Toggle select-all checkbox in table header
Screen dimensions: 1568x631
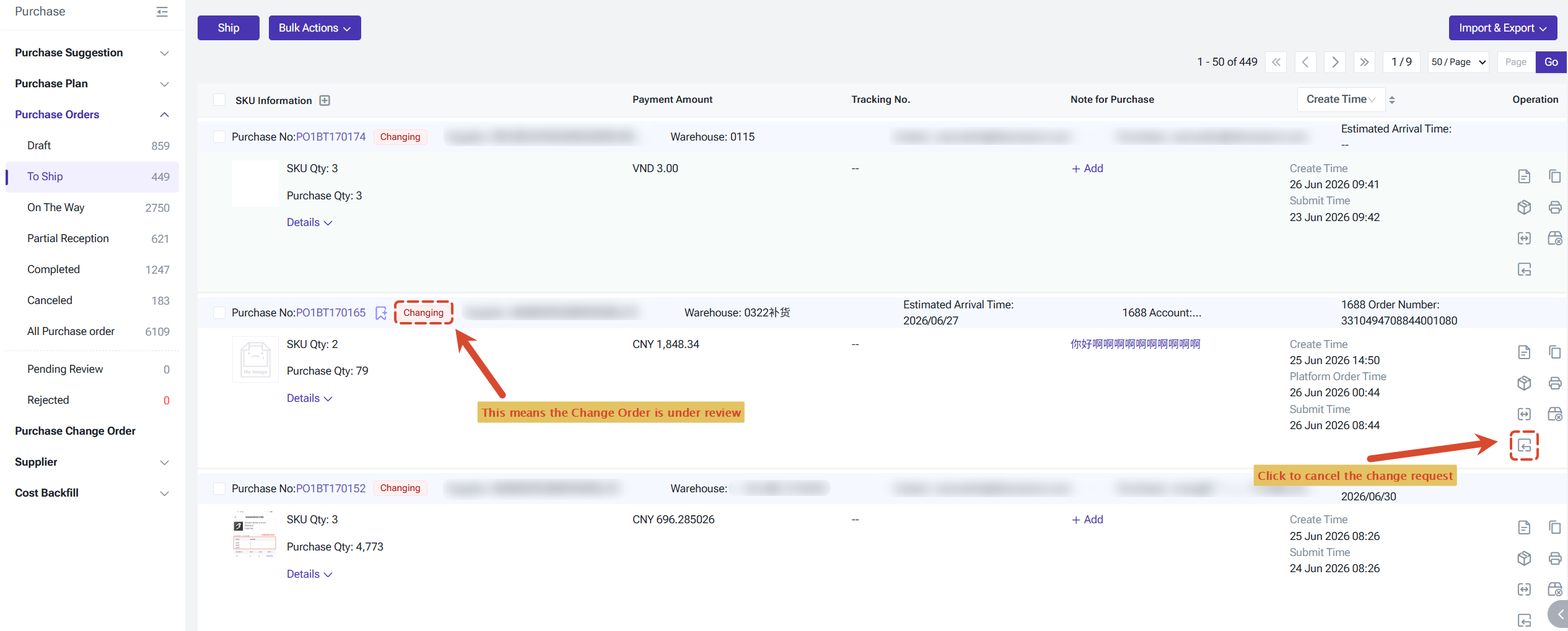pyautogui.click(x=219, y=100)
